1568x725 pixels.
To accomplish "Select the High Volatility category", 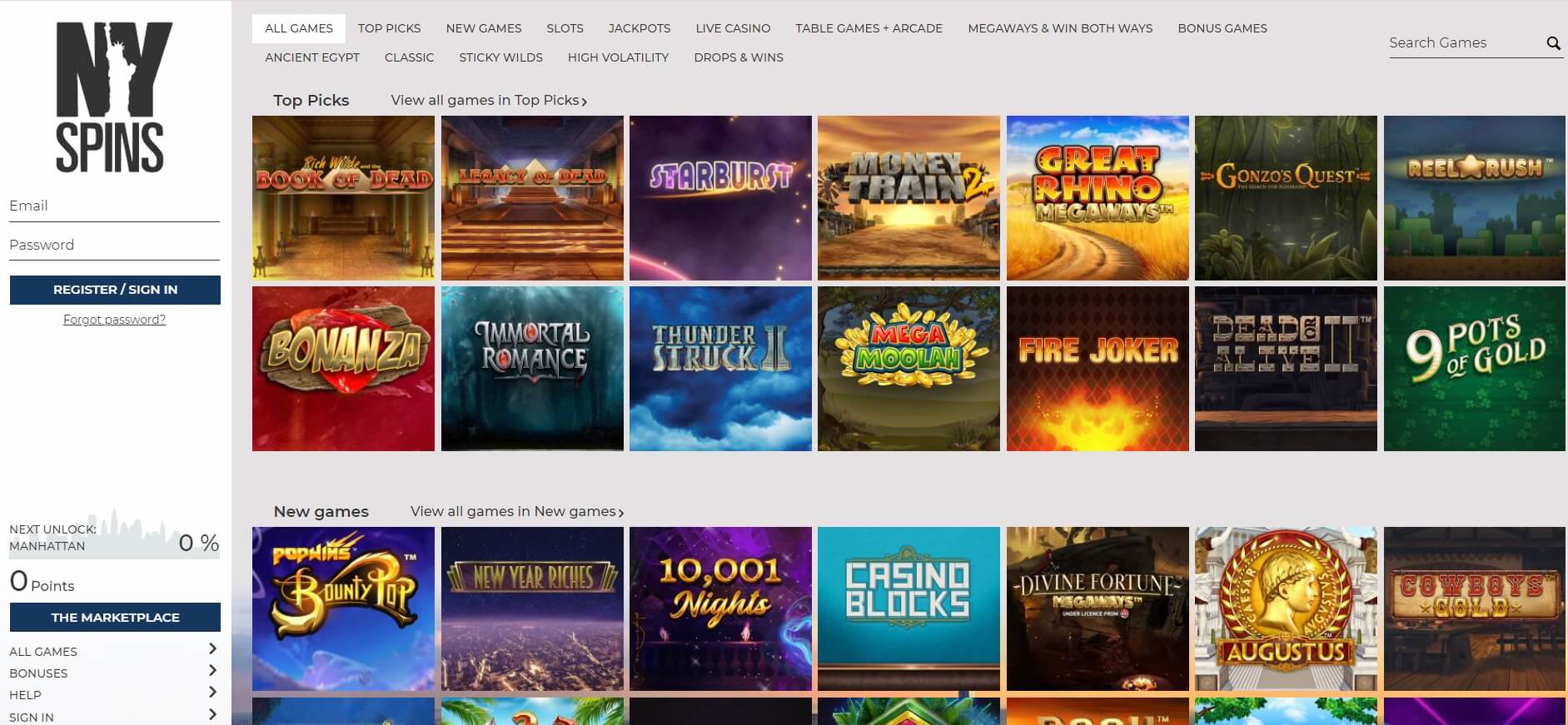I will click(618, 57).
